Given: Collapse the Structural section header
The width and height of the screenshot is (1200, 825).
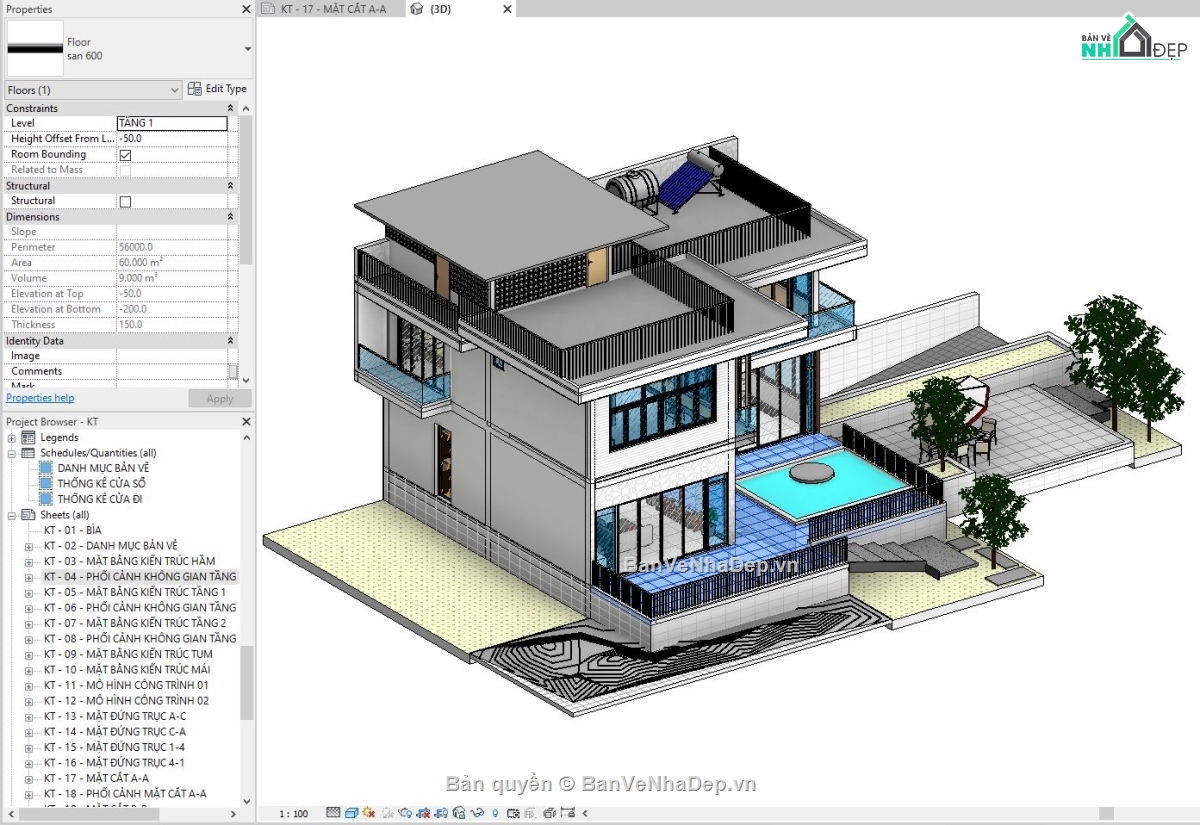Looking at the screenshot, I should coord(231,186).
